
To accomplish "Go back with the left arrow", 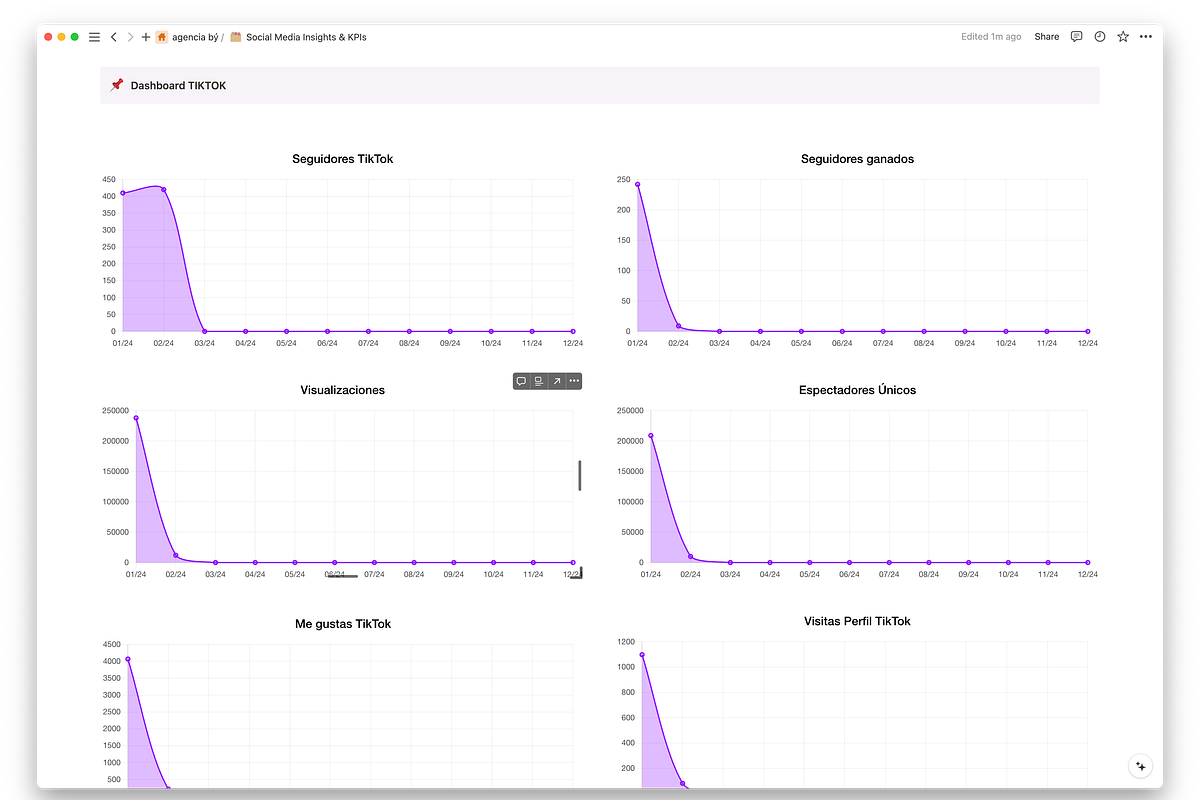I will tap(114, 37).
